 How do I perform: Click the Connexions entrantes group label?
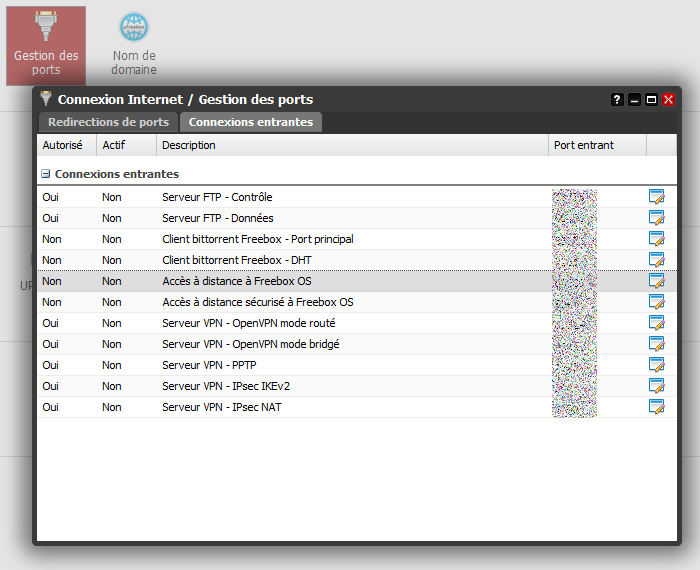point(117,174)
